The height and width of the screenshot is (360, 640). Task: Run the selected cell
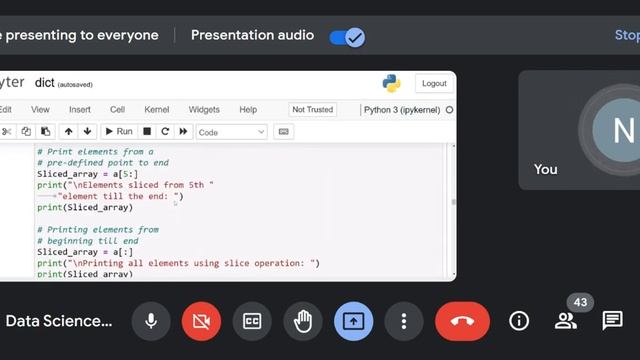pos(119,131)
